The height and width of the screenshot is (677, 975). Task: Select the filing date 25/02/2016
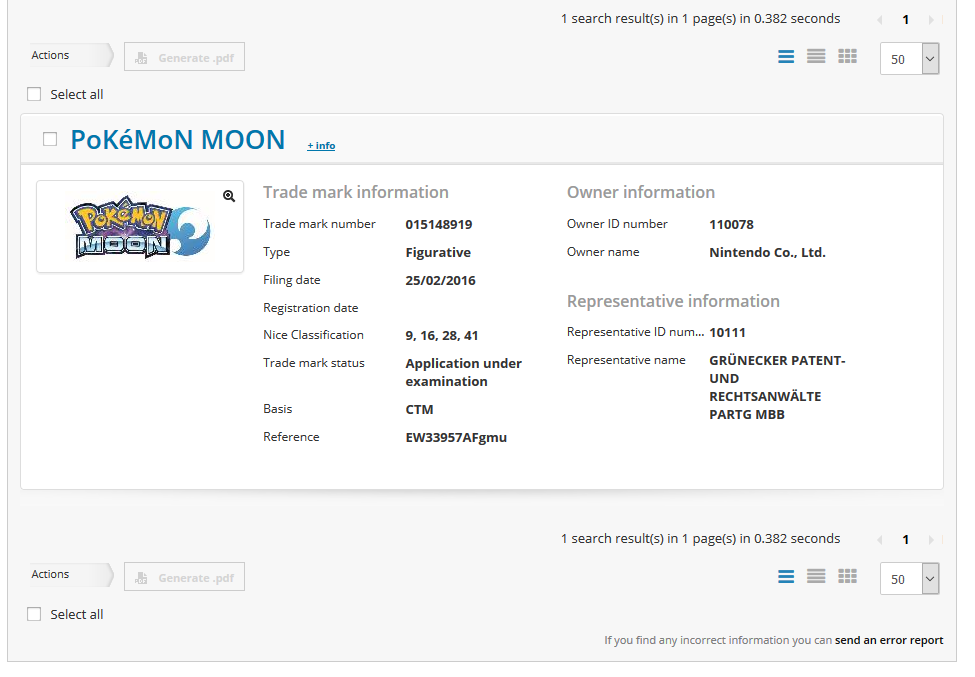pos(441,280)
